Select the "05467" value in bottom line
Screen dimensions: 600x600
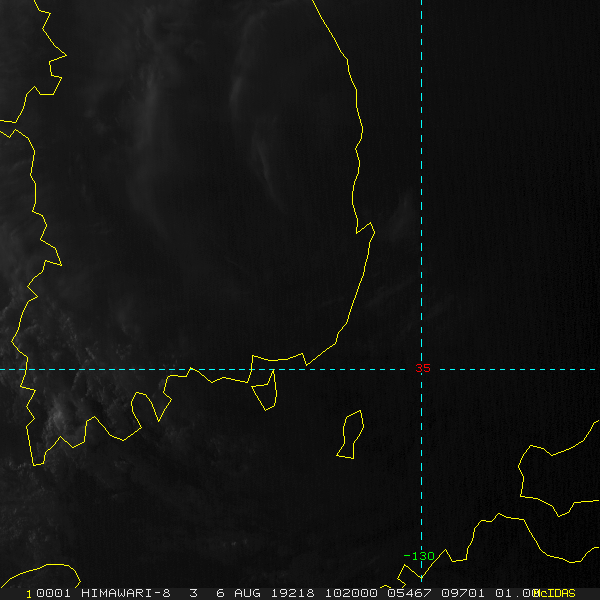point(409,593)
